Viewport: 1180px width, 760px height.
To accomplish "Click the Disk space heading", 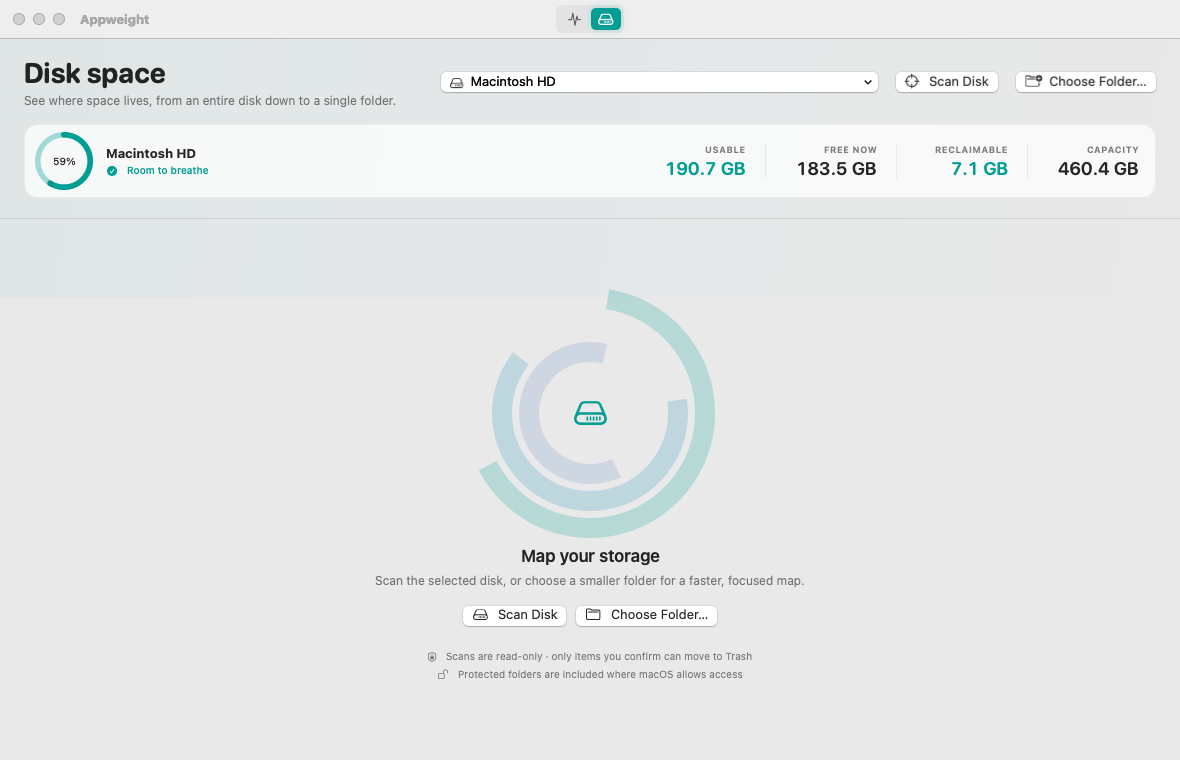I will tap(95, 74).
